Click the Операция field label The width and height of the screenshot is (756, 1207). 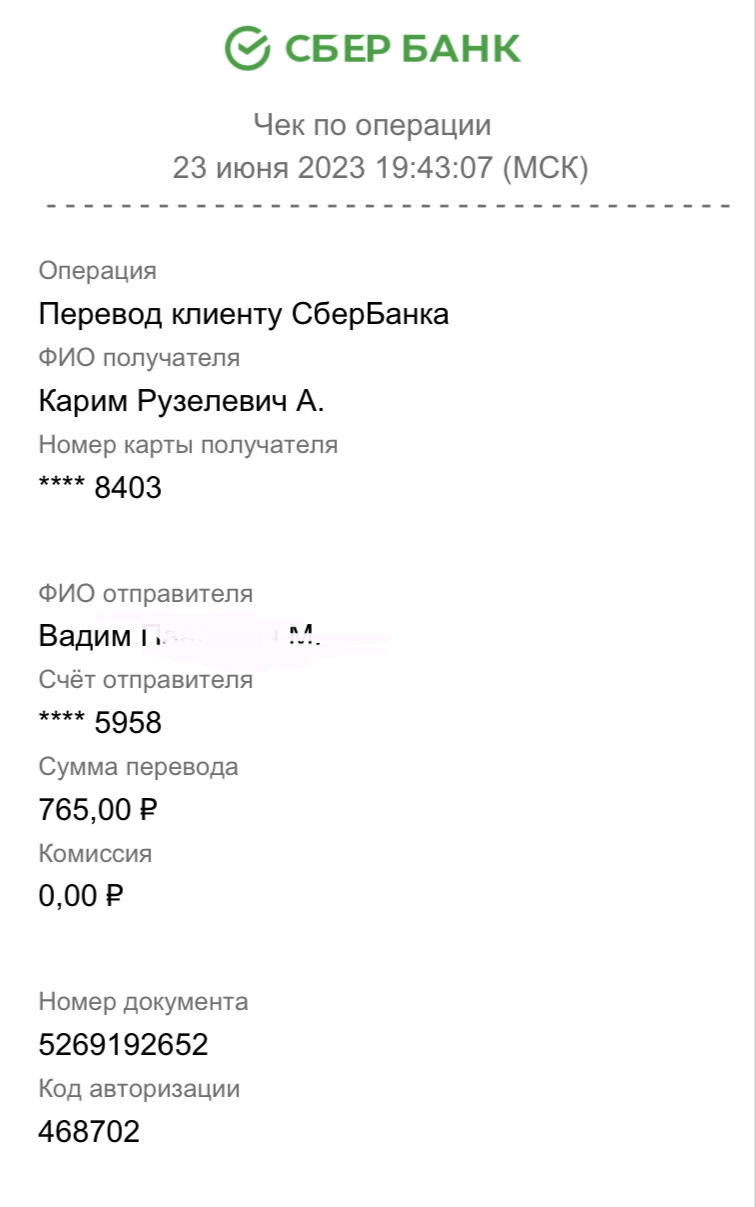click(x=98, y=271)
